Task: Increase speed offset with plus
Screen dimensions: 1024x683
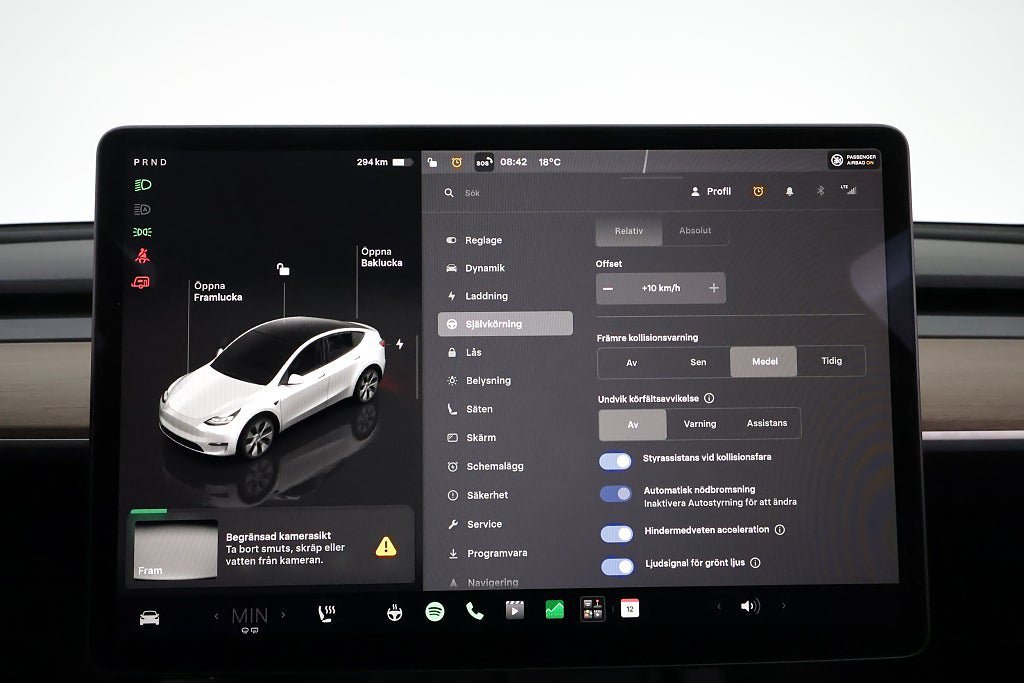Action: coord(714,288)
